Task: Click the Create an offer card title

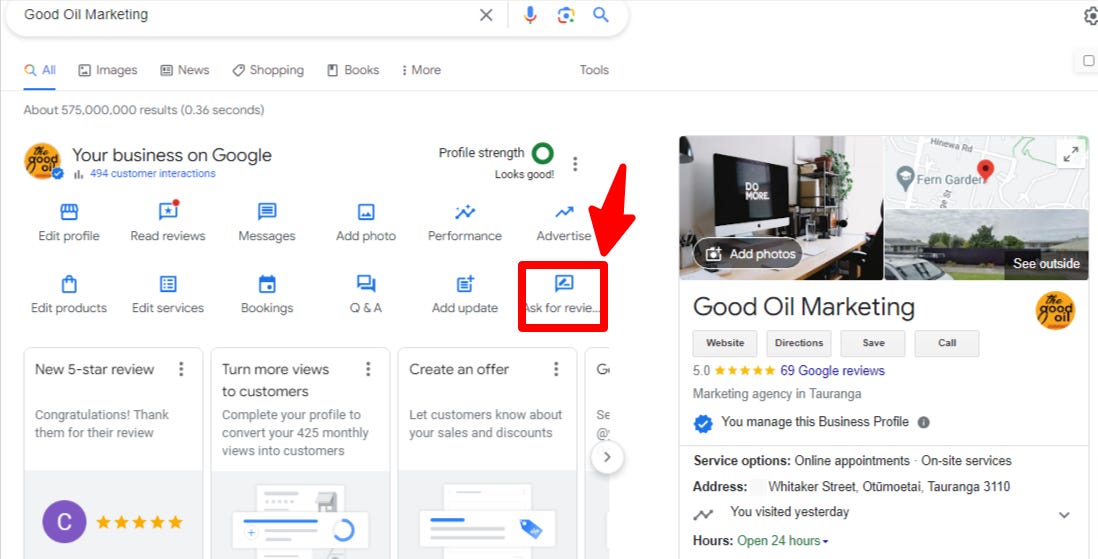Action: coord(459,369)
